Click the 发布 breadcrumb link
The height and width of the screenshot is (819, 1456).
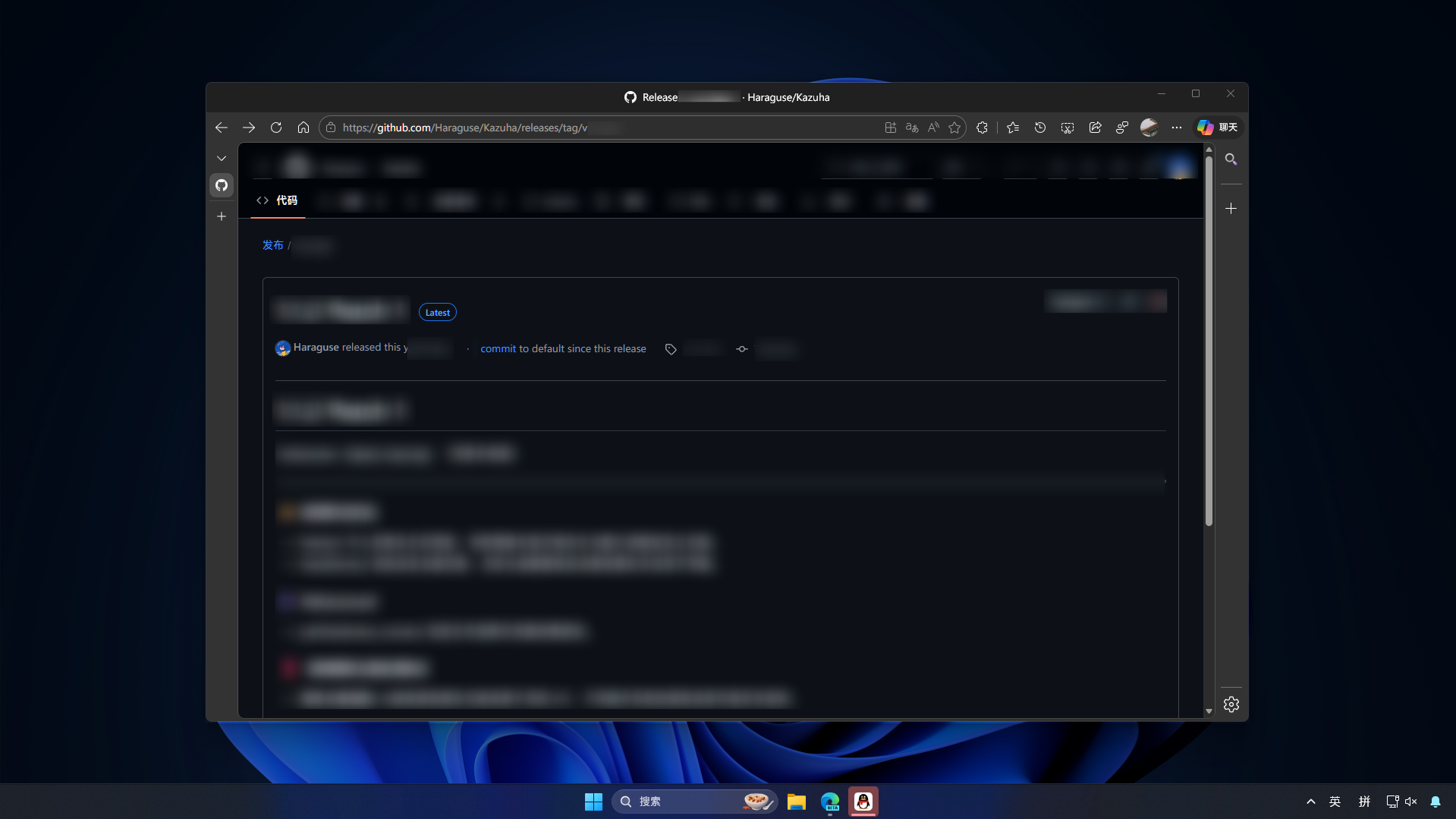[x=272, y=245]
